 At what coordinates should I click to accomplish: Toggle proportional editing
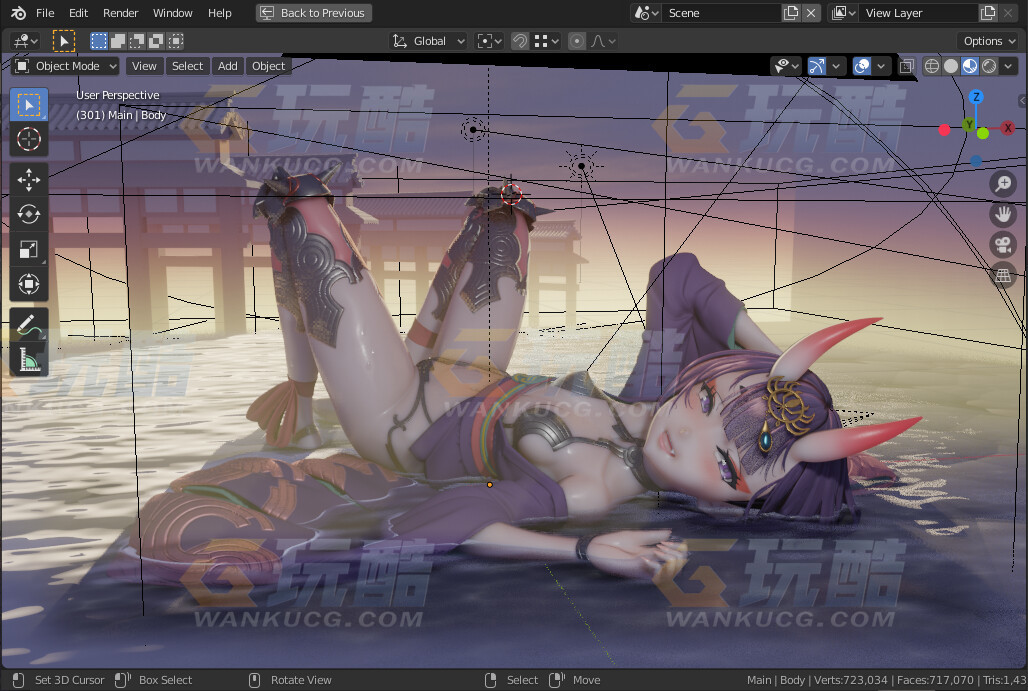click(x=577, y=41)
